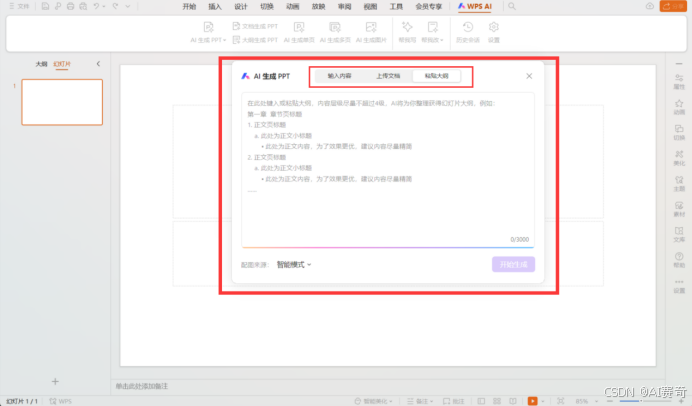The image size is (692, 406).
Task: Switch to slide sorter grid view
Action: click(497, 401)
